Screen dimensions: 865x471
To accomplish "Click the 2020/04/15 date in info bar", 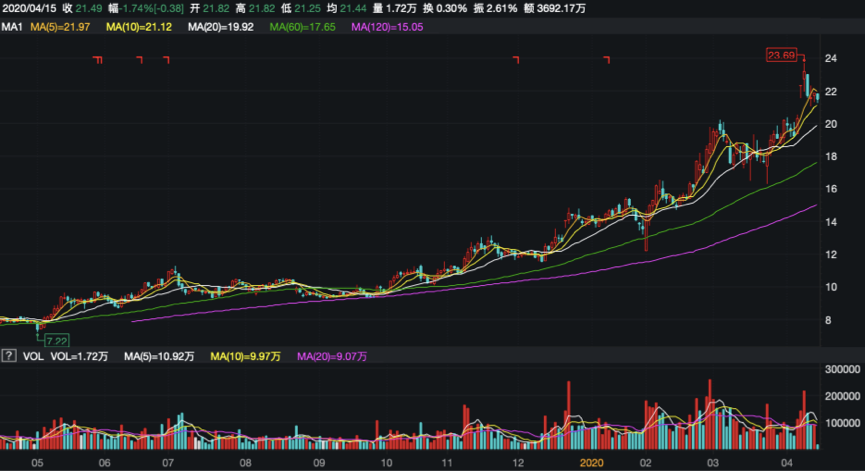I will [x=29, y=8].
